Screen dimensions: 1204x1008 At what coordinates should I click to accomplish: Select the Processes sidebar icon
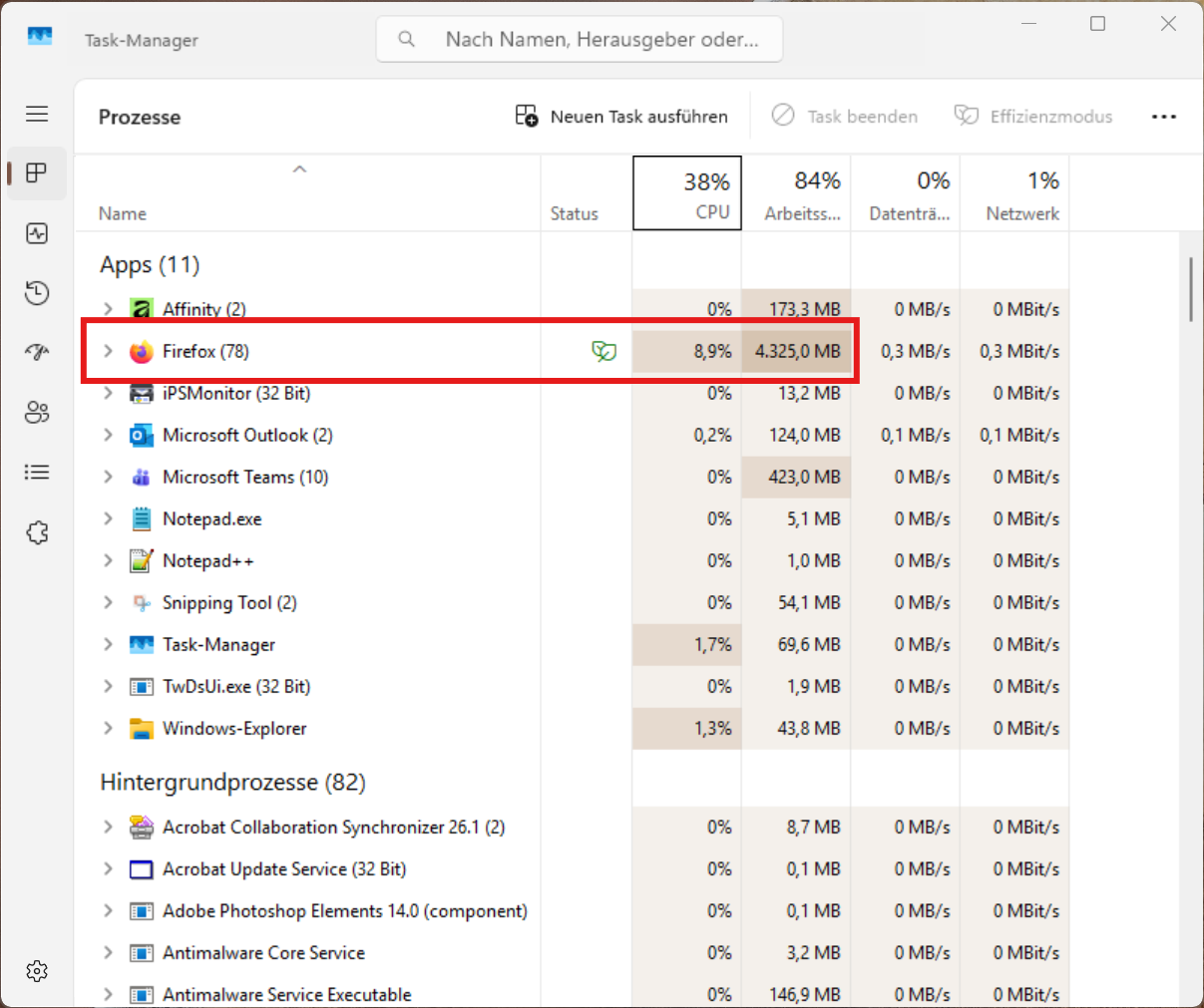coord(37,173)
